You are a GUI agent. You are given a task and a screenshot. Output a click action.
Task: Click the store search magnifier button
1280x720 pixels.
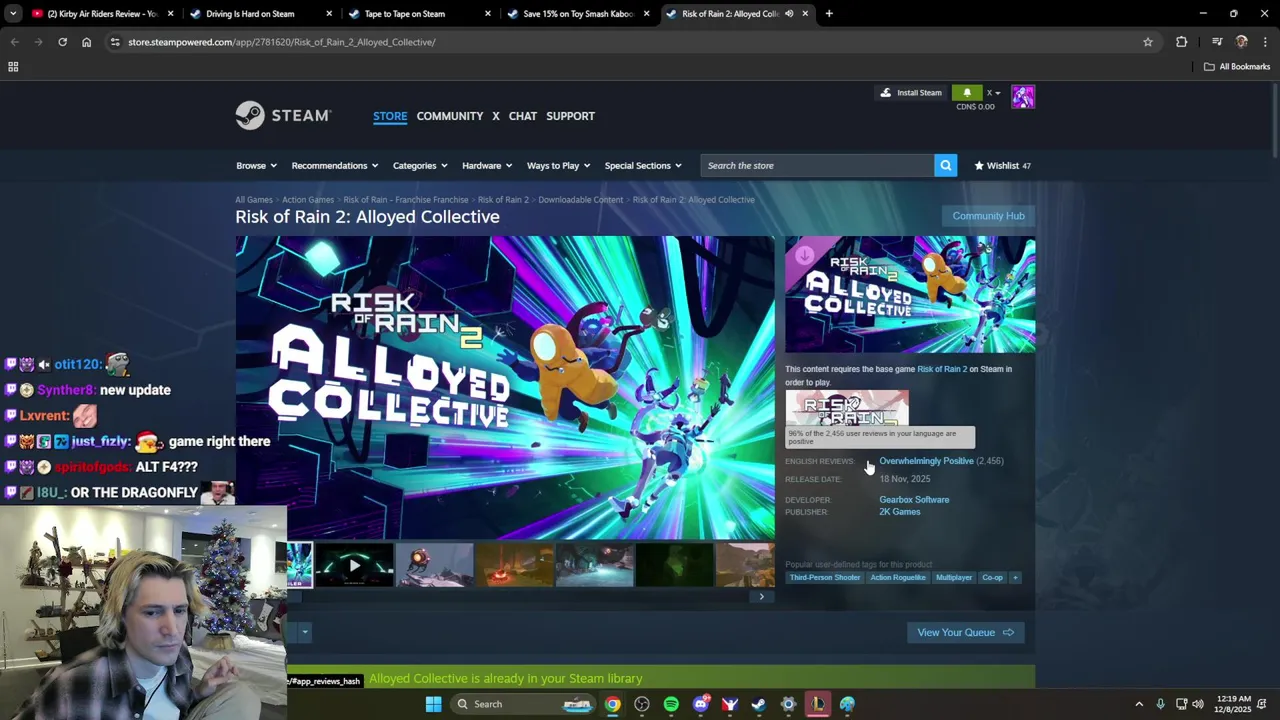(x=945, y=166)
